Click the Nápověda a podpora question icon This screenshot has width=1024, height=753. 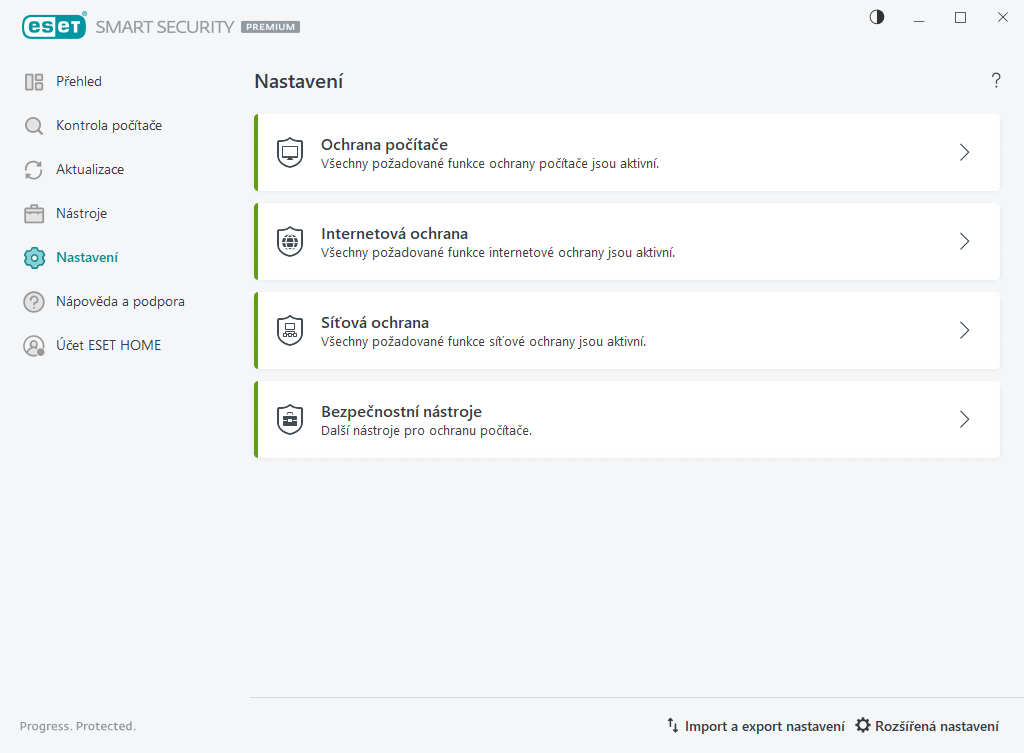(x=34, y=302)
